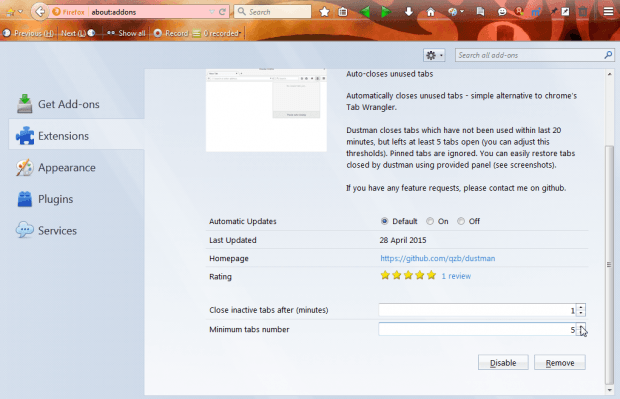620x399 pixels.
Task: Click the Firefox back arrow button
Action: [39, 12]
